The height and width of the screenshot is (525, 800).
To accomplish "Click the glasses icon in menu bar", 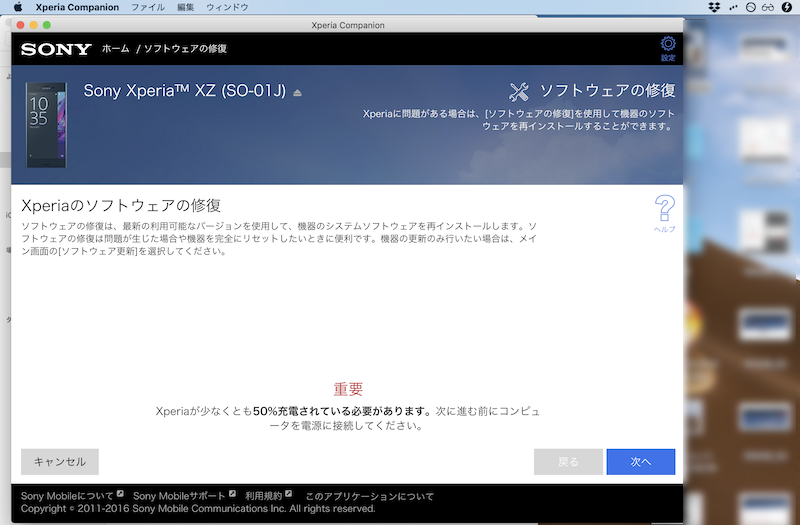I will tap(767, 7).
